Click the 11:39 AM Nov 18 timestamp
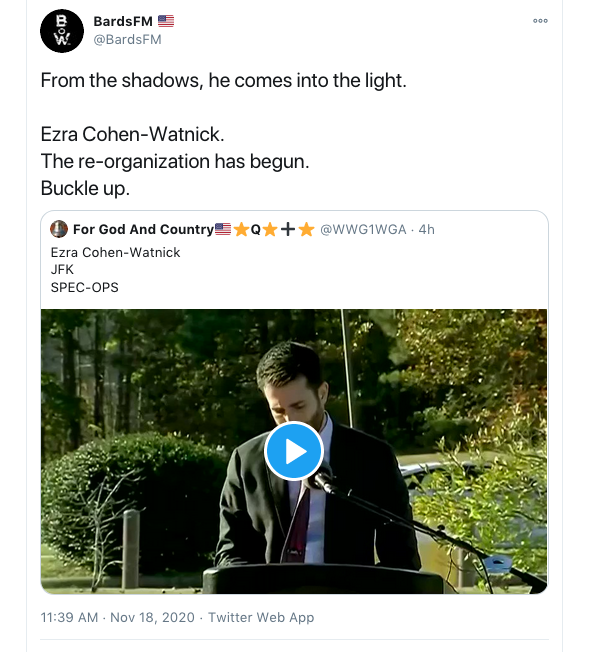Screen dimensions: 589x652 pos(117,617)
